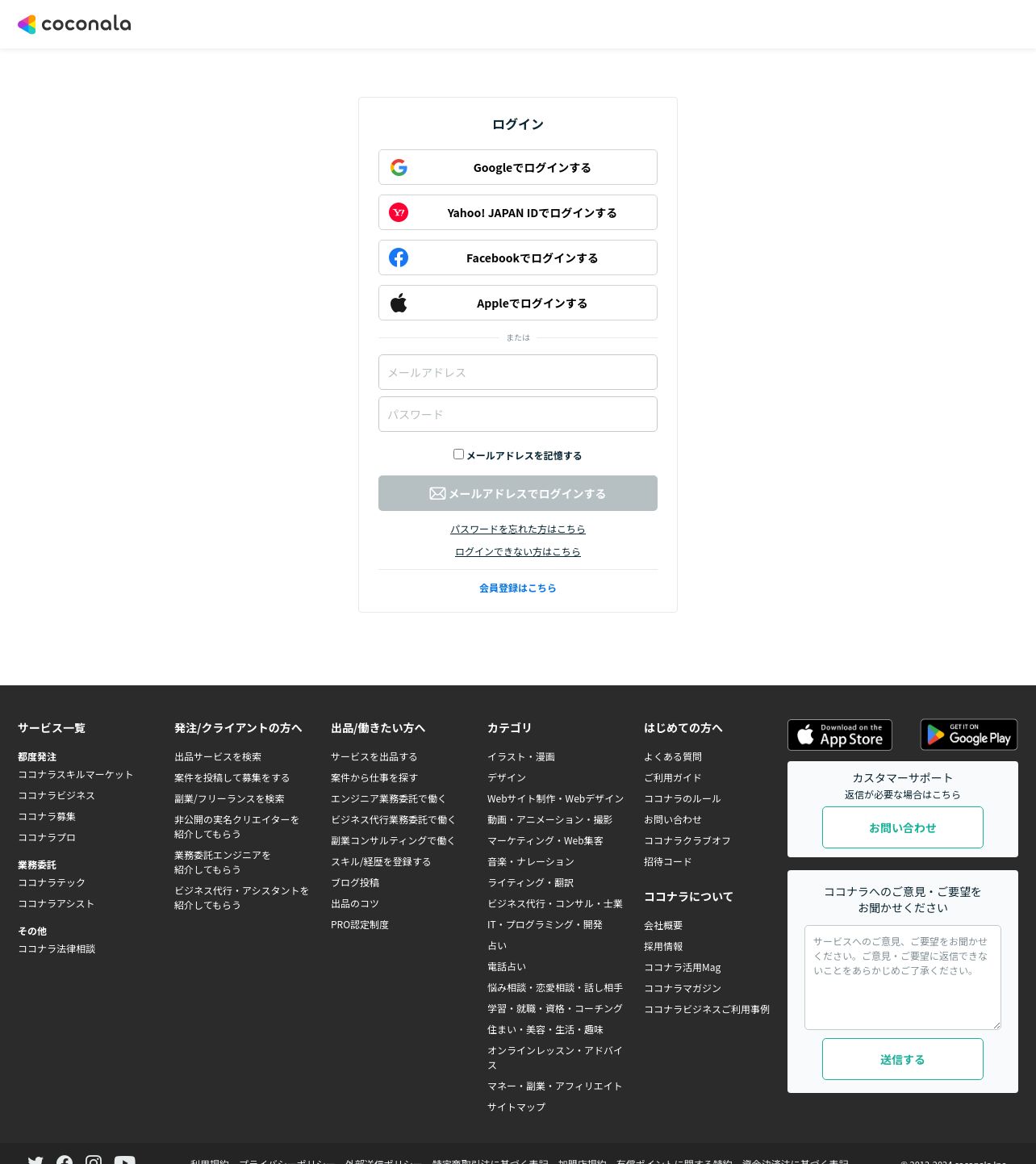Open ココナラビジネスご利用事例 link

click(x=707, y=1010)
